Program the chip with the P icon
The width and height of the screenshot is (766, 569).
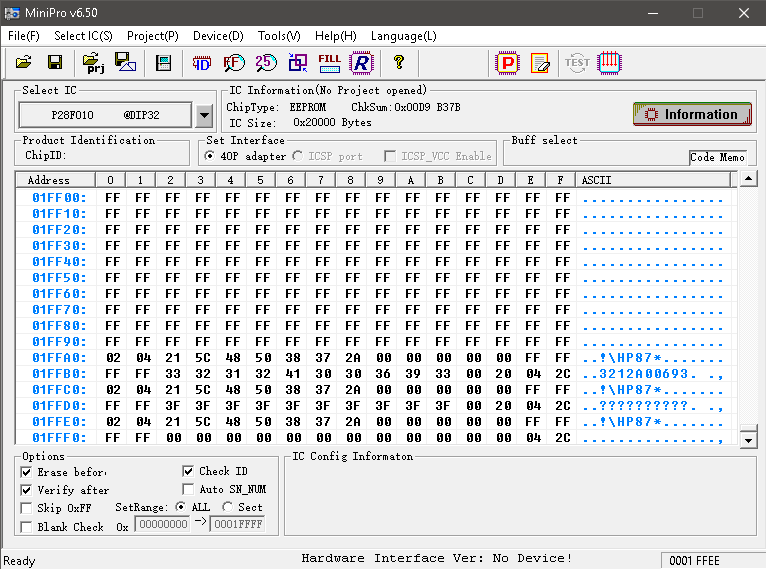pos(507,63)
